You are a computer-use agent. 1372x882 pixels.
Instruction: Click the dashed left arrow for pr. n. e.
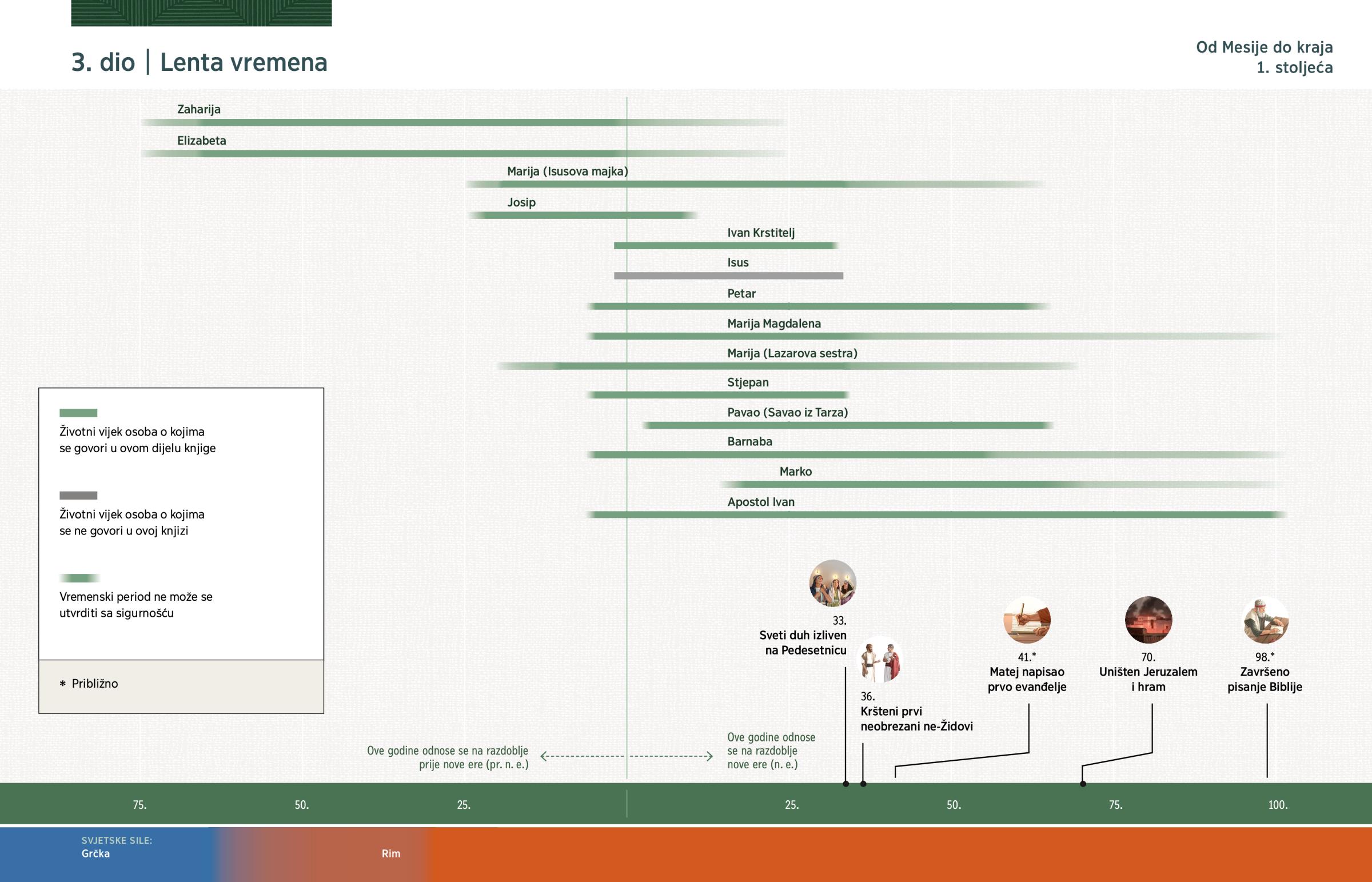pos(581,756)
